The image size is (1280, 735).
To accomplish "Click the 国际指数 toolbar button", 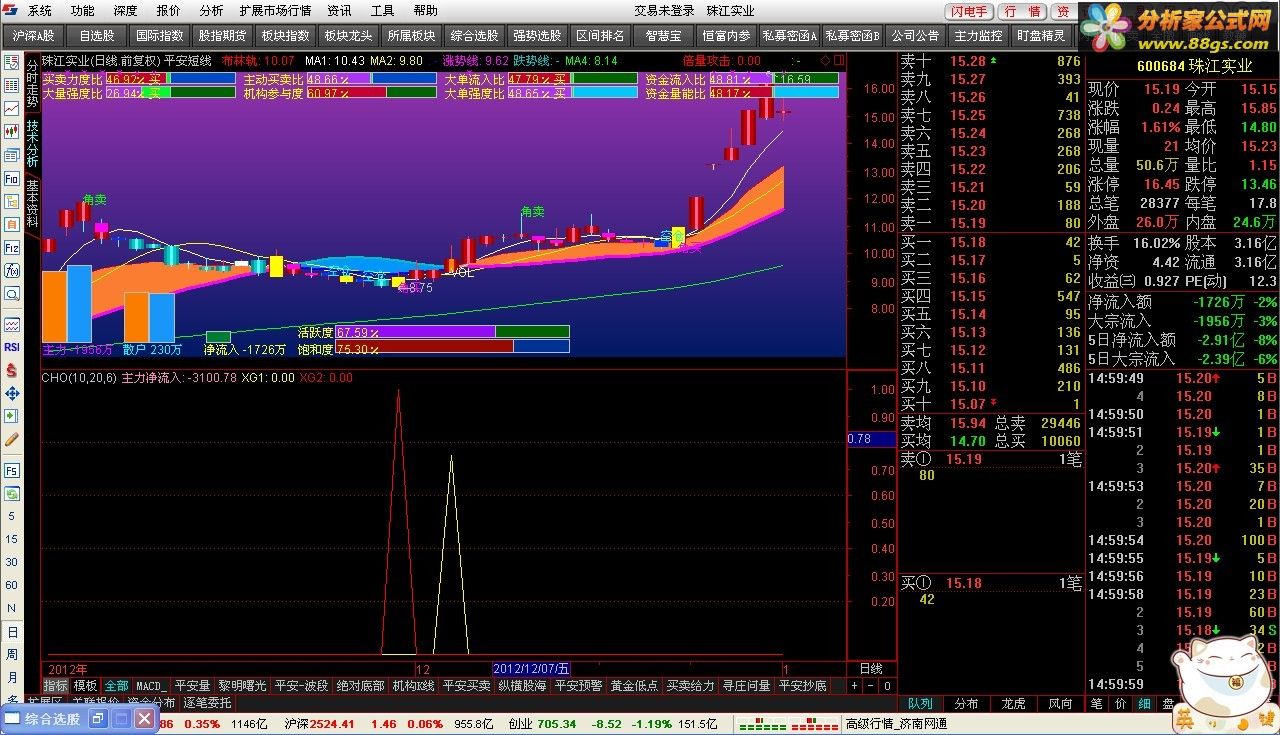I will click(159, 36).
